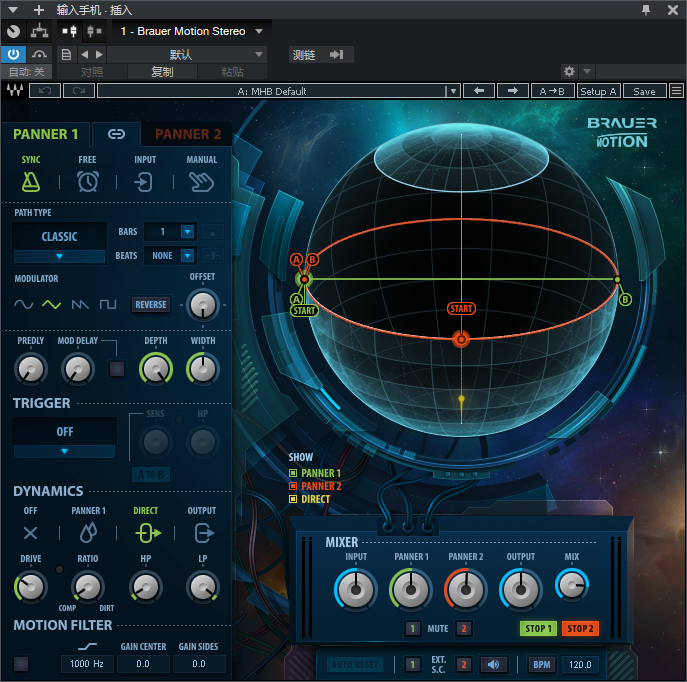The height and width of the screenshot is (682, 687).
Task: Click the Setup A button
Action: (598, 91)
